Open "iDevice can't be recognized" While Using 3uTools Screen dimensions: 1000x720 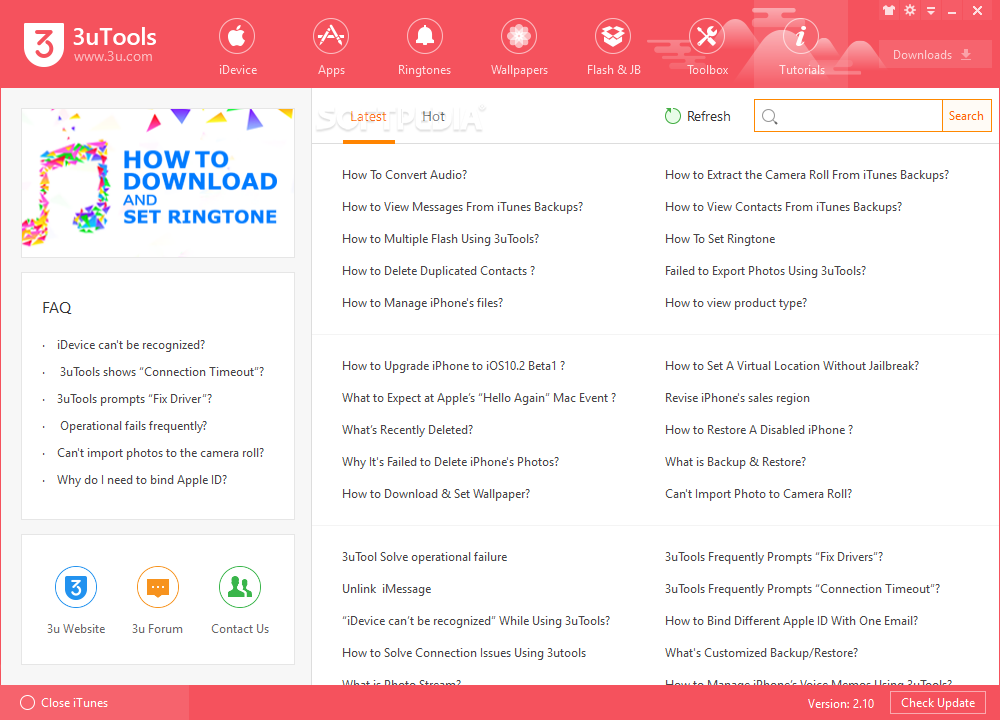(476, 621)
